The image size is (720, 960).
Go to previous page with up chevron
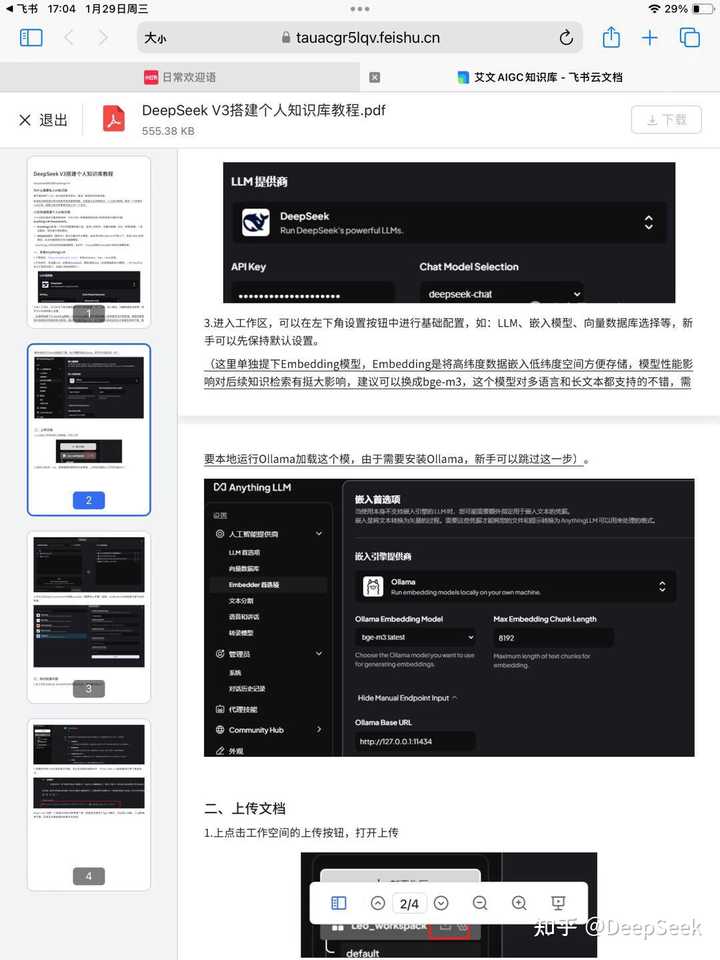[x=378, y=903]
